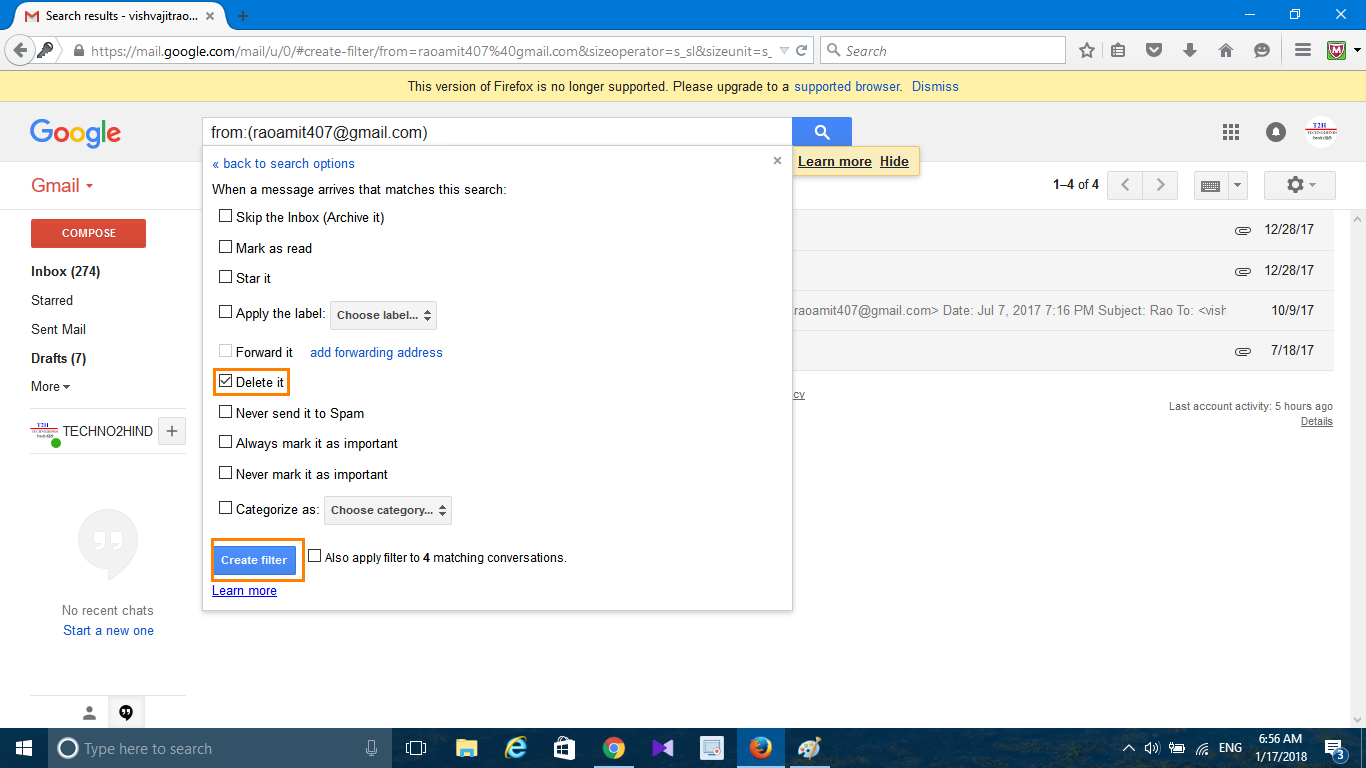Click the Gmail search query field

pos(497,132)
